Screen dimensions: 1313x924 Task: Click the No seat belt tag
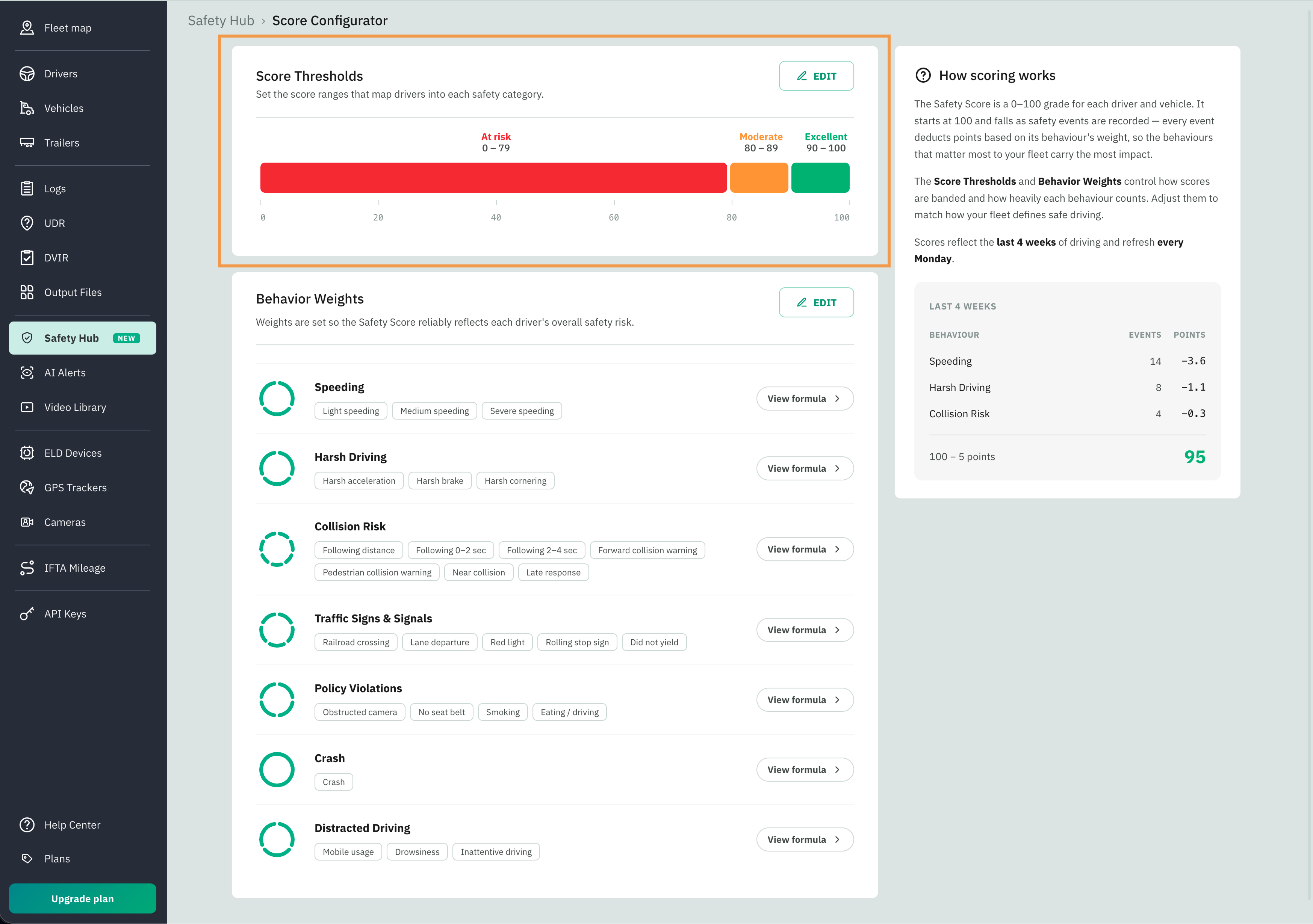(x=442, y=712)
